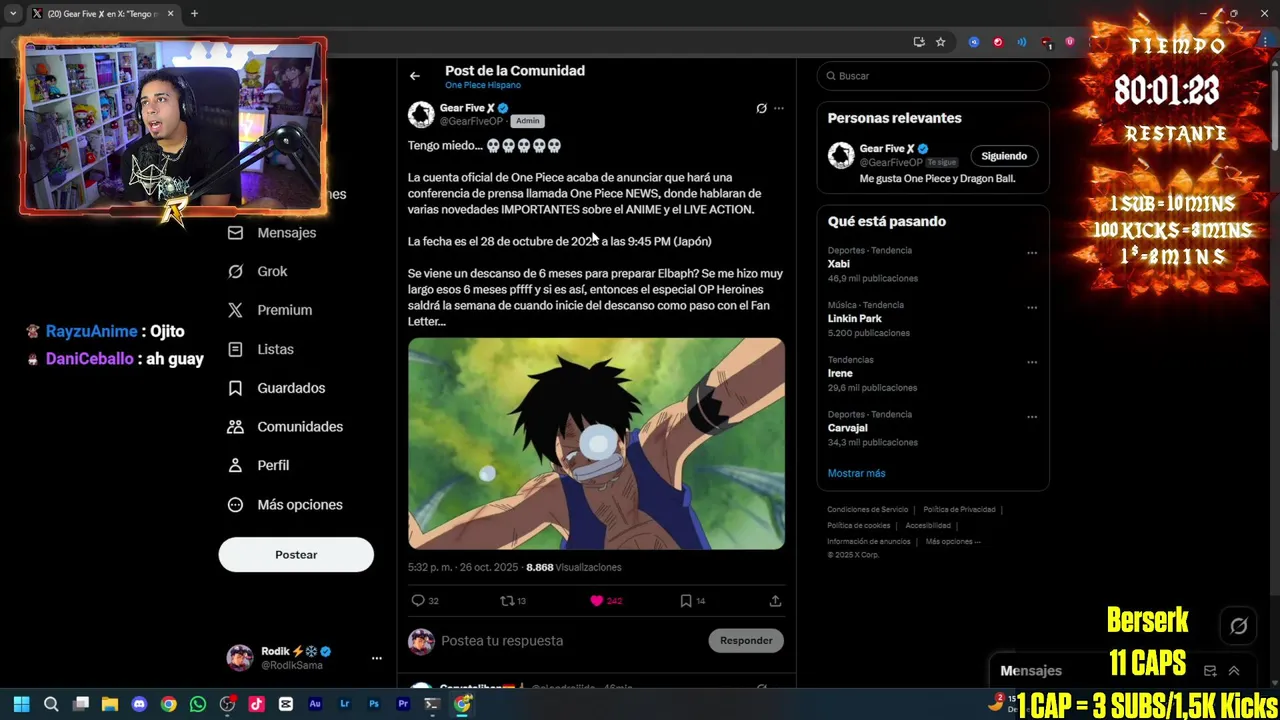Open Gear Five avatar on the post
The image size is (1280, 720).
click(421, 114)
